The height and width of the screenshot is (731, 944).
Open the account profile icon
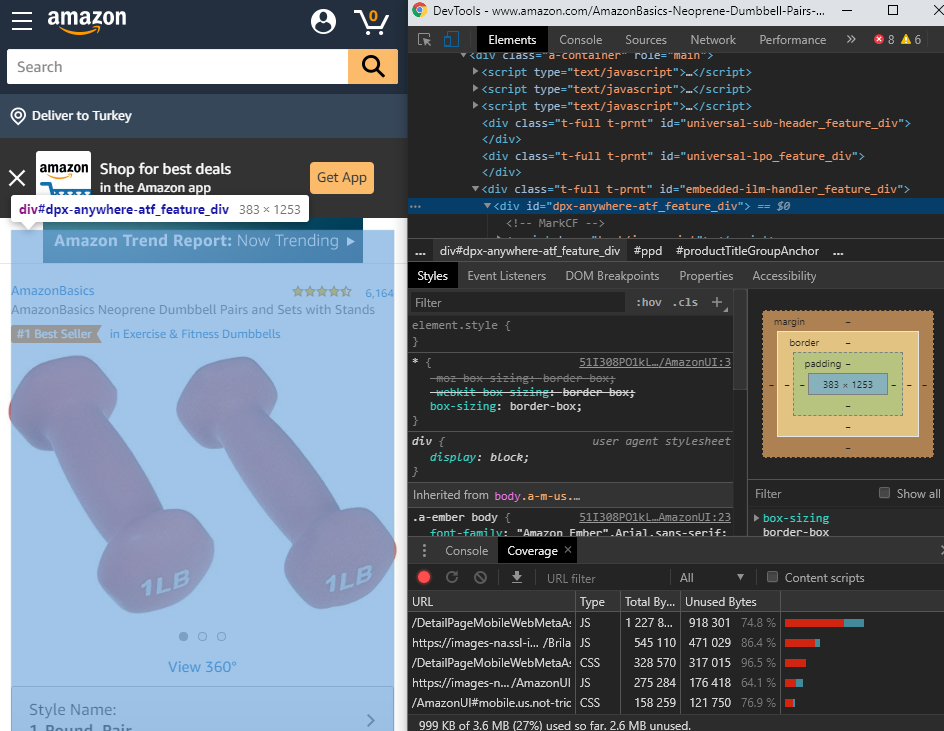point(323,22)
